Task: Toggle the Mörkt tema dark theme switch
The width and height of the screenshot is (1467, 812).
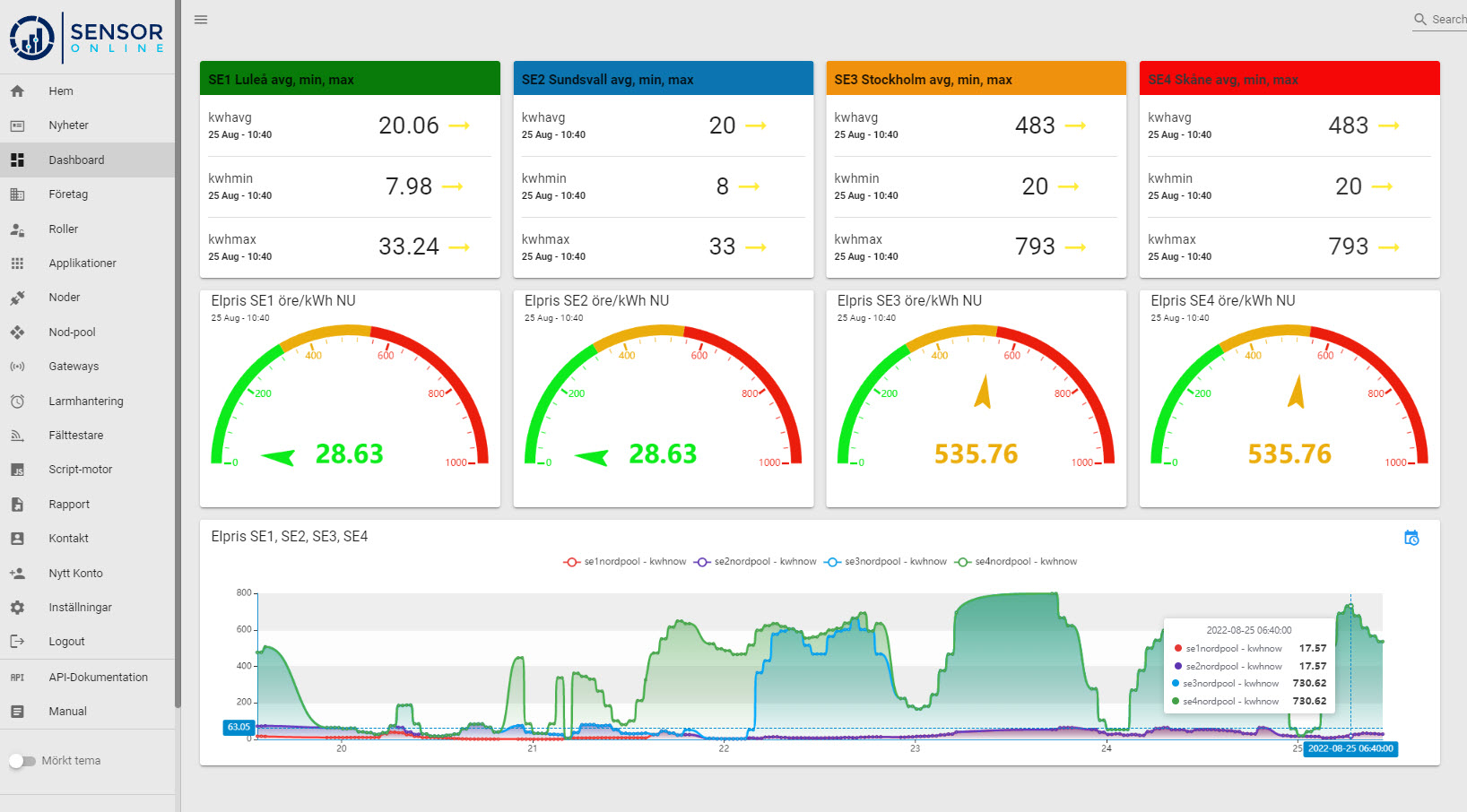Action: coord(22,761)
